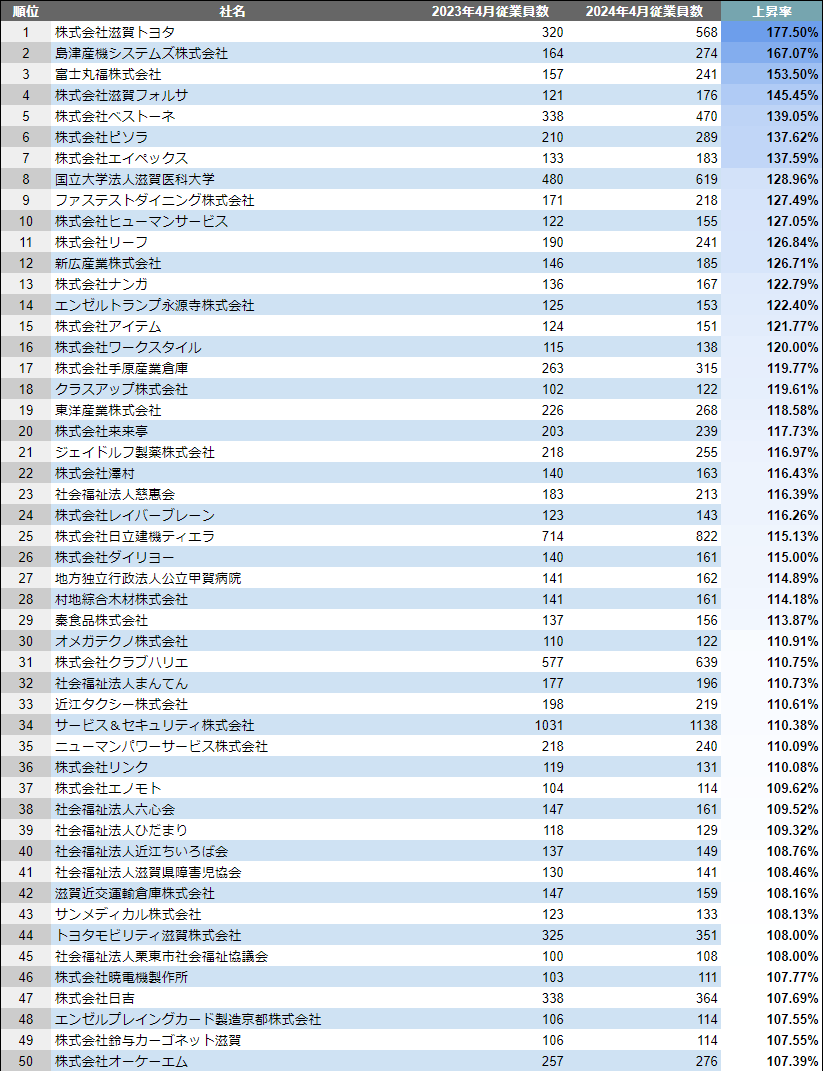Select 社会福祉法人慈惠会 cell
Viewport: 823px width, 1071px height.
(233, 495)
